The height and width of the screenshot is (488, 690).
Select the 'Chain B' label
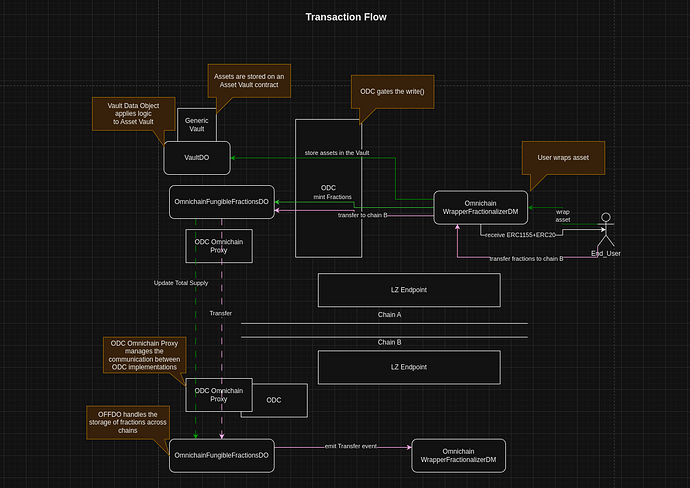(x=389, y=342)
